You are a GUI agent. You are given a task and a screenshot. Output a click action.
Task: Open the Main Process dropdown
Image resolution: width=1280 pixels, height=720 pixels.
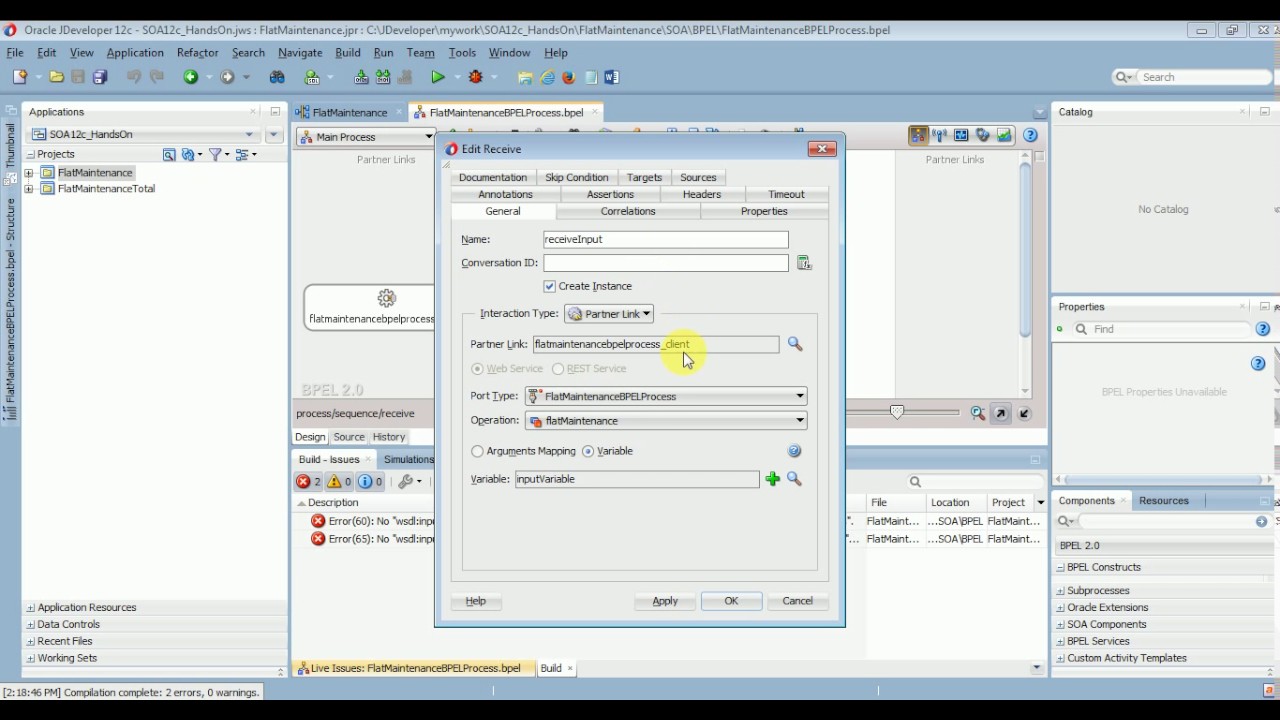(x=366, y=137)
